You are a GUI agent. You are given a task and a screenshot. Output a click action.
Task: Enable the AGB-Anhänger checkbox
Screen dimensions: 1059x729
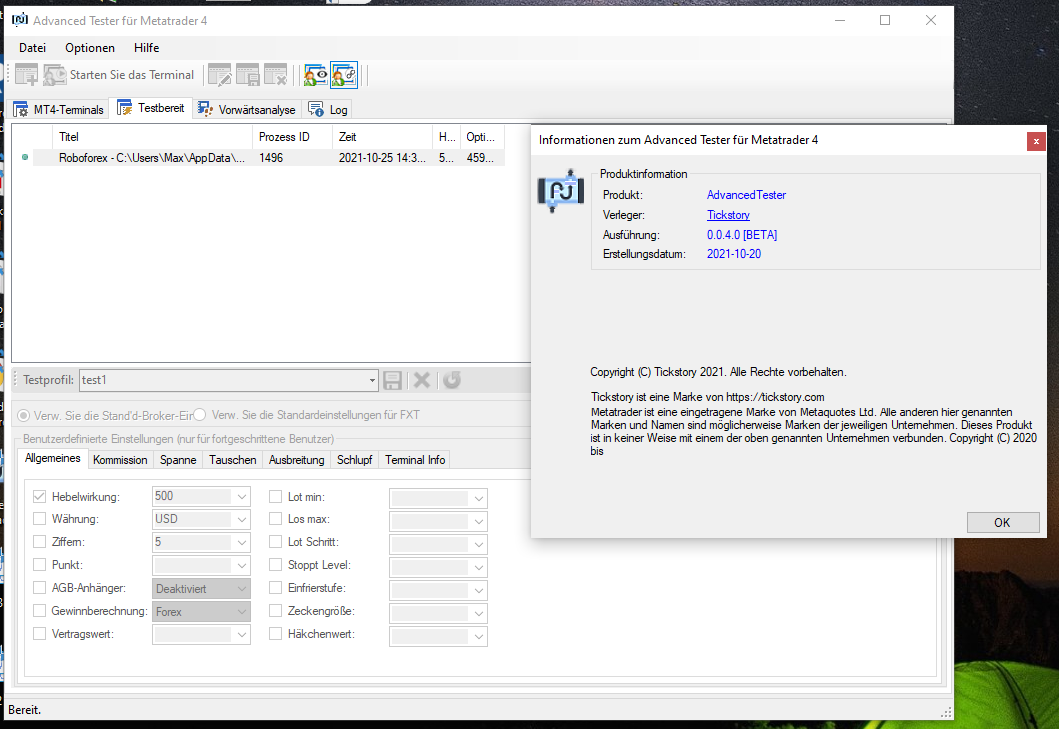point(39,588)
